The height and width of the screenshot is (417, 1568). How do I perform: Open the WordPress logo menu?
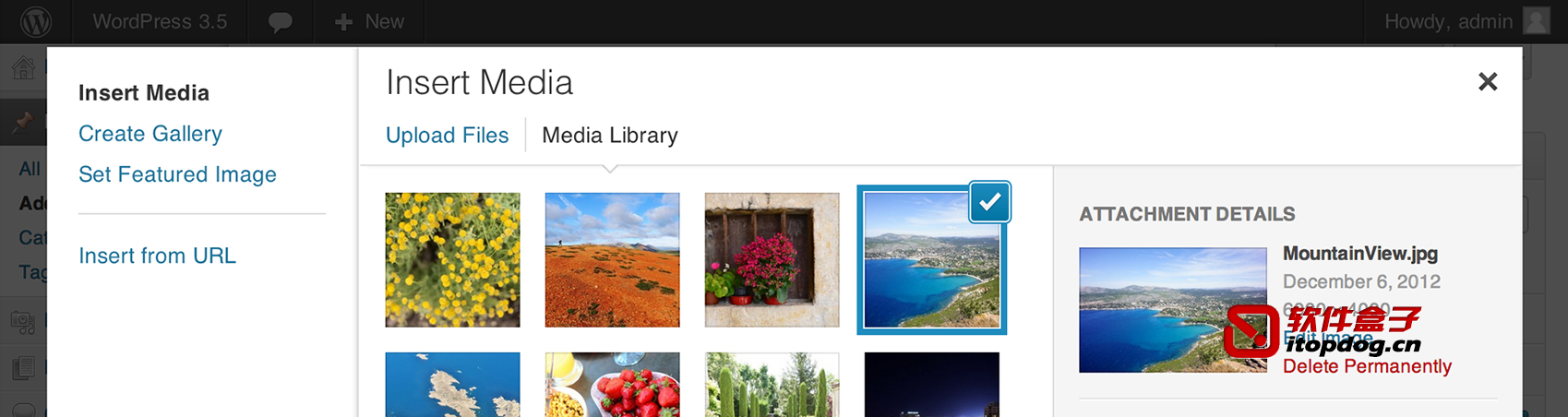[36, 21]
